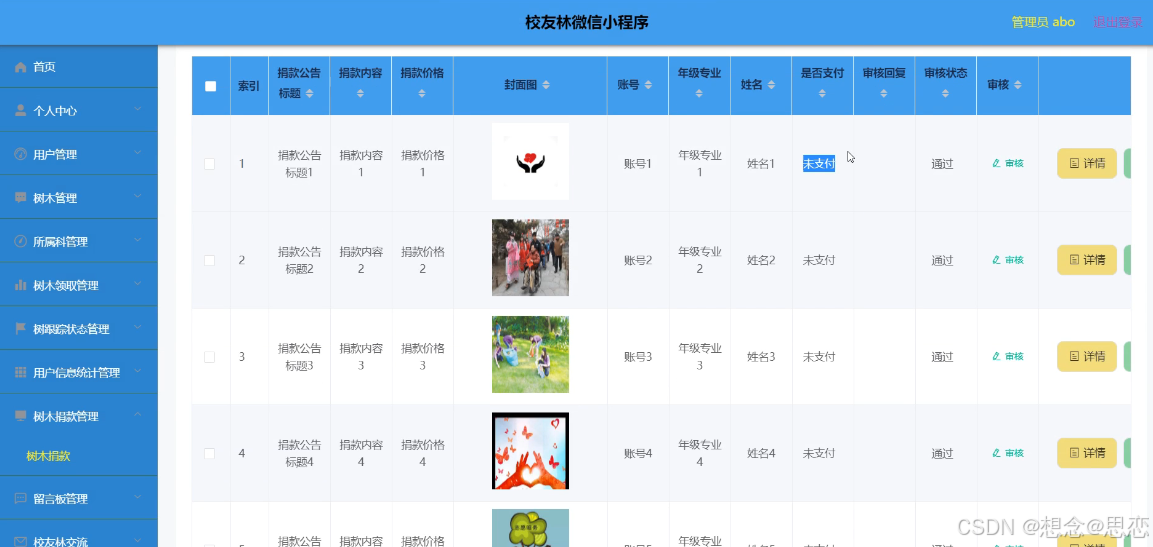
Task: Collapse the 树木捐款管理 chevron
Action: 138,415
